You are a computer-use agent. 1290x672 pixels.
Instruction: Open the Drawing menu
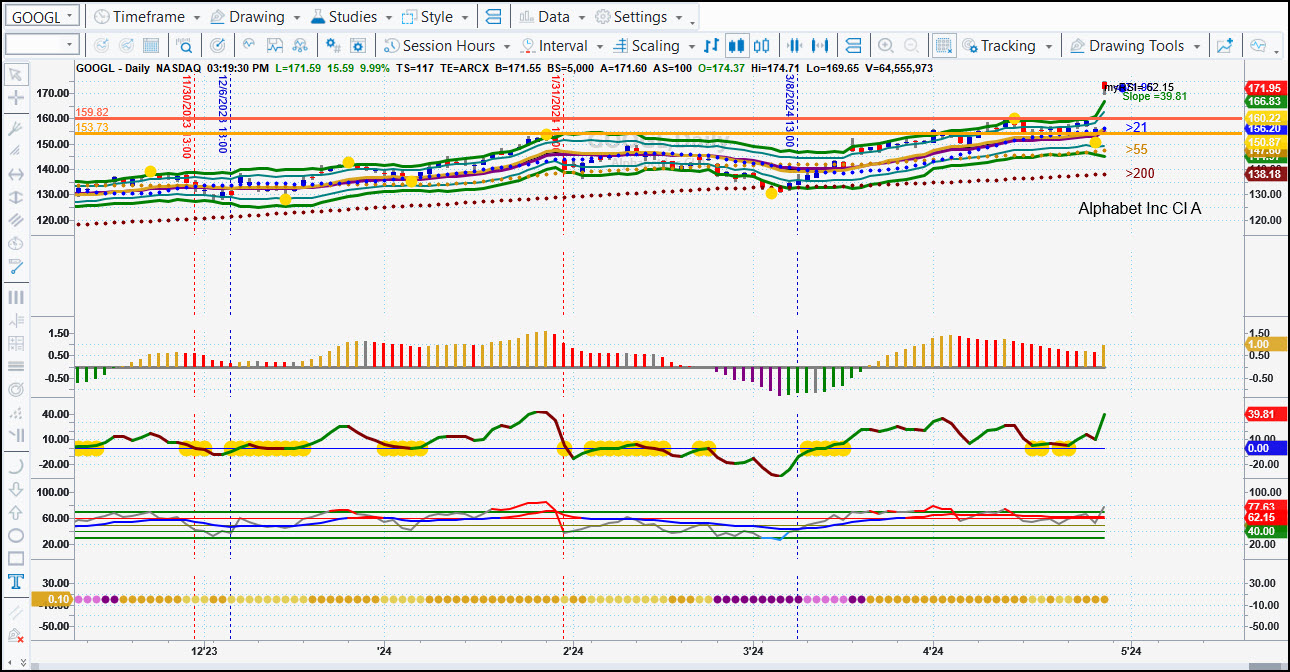point(255,17)
